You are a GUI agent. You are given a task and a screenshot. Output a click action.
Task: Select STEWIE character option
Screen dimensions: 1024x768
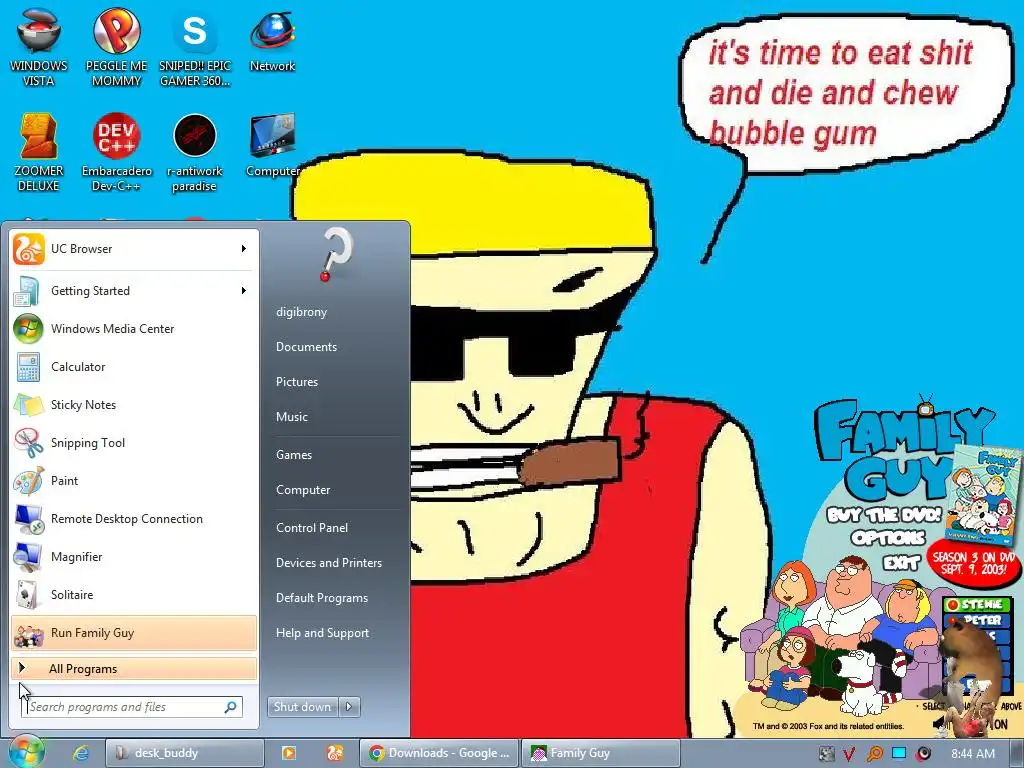pos(976,605)
